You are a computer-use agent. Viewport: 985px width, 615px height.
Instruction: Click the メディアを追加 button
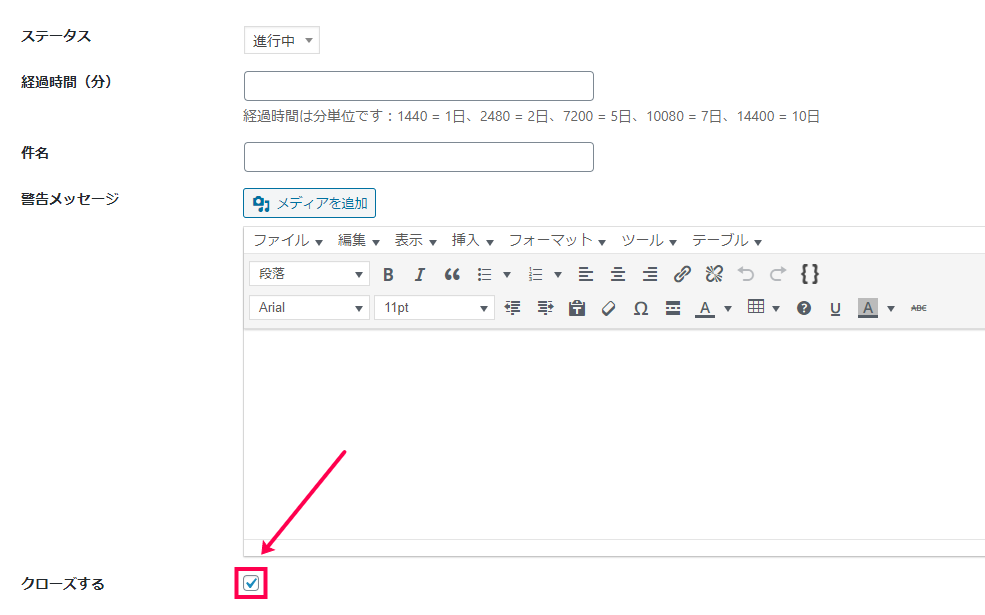[x=310, y=203]
